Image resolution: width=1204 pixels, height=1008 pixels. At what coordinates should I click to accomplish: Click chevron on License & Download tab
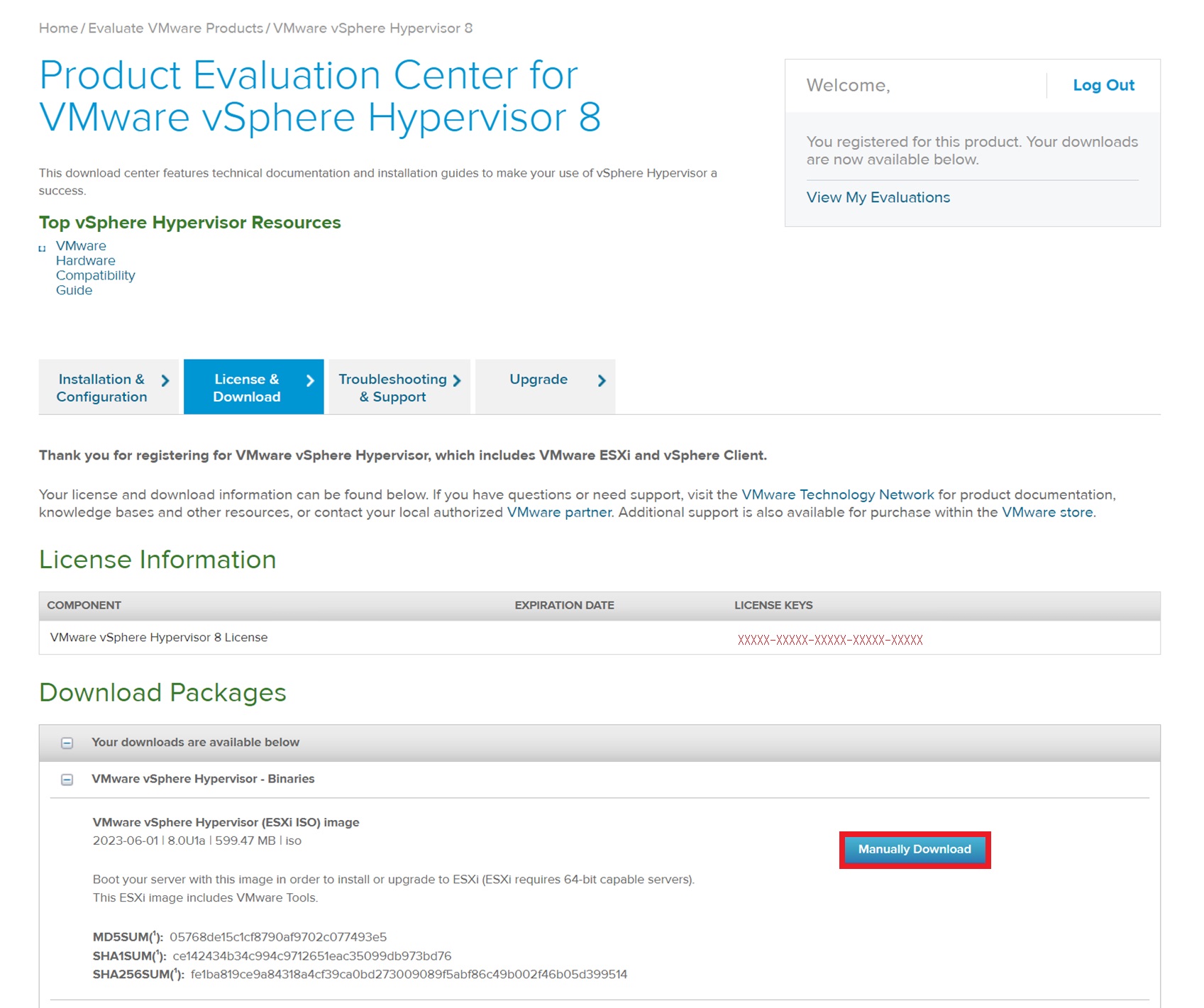(310, 381)
